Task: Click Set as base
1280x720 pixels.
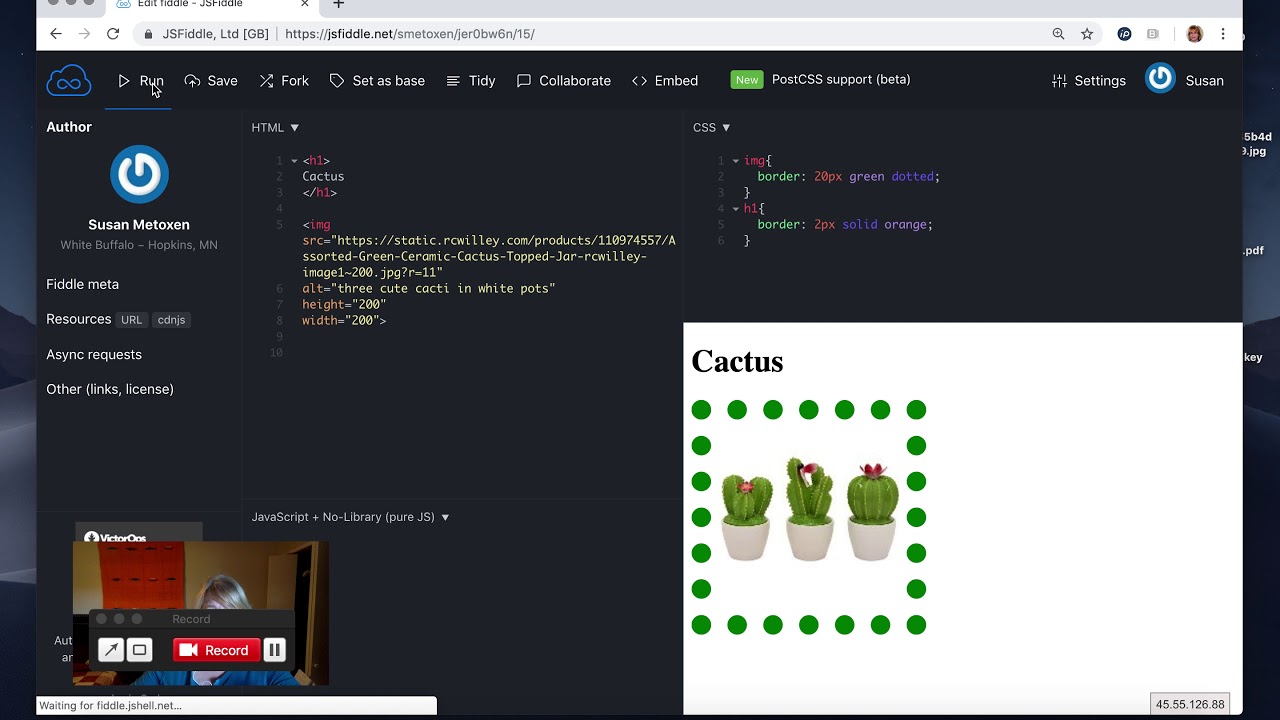Action: [x=377, y=81]
